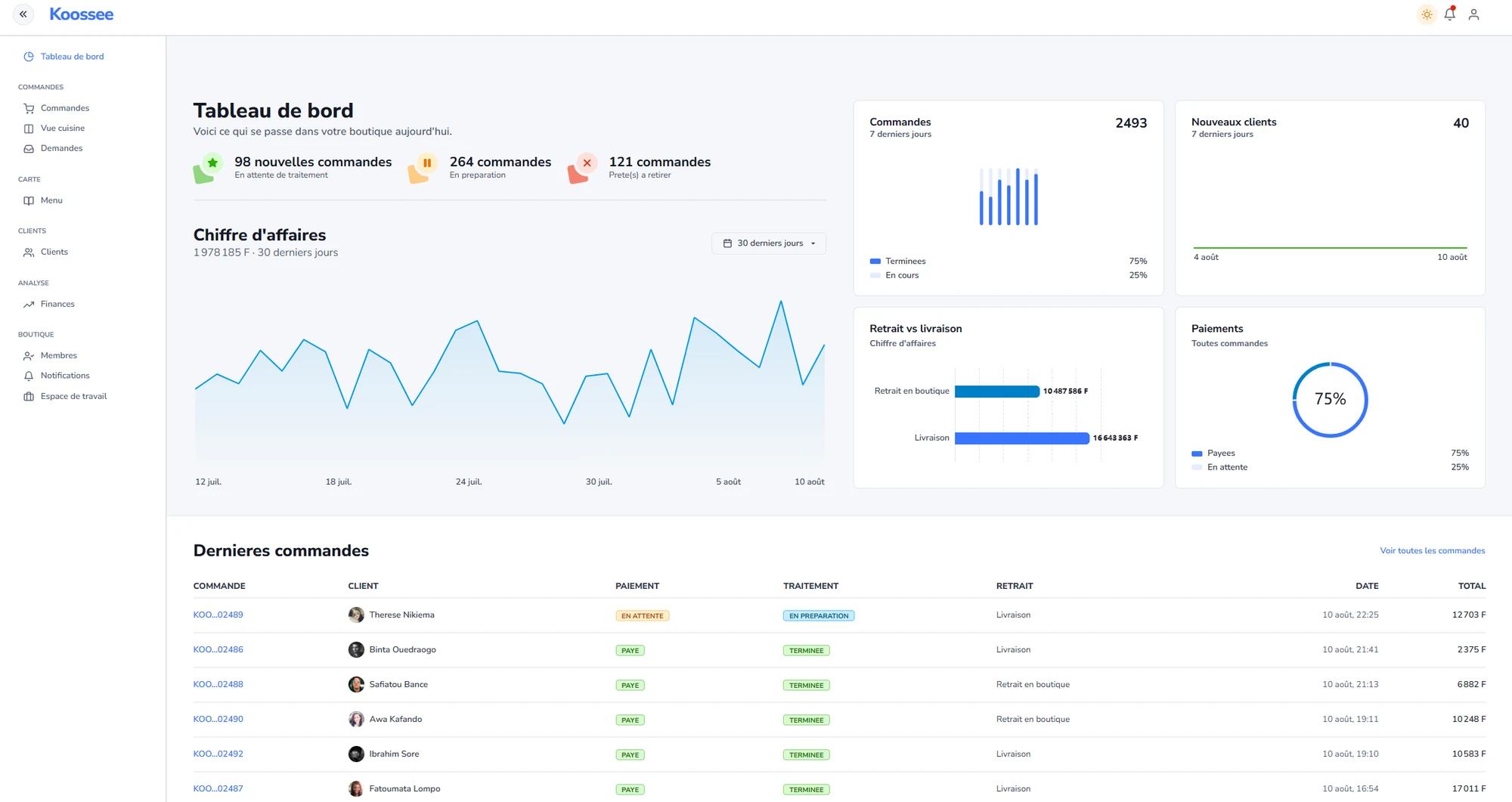This screenshot has width=1512, height=802.
Task: Collapse the sidebar with double-chevron button
Action: pyautogui.click(x=23, y=14)
